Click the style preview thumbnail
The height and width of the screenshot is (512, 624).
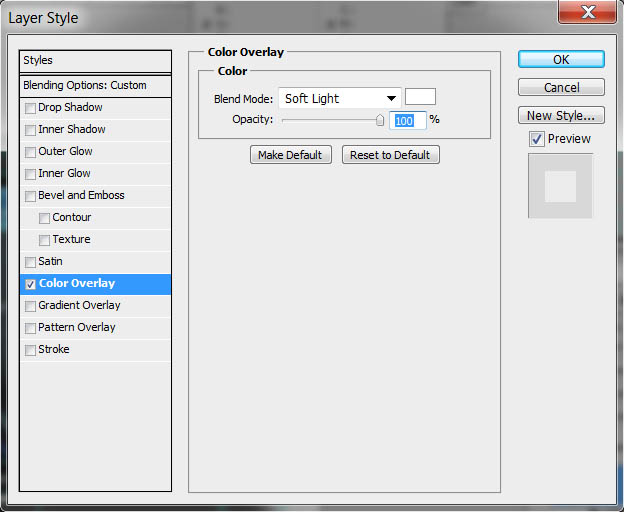click(x=560, y=186)
